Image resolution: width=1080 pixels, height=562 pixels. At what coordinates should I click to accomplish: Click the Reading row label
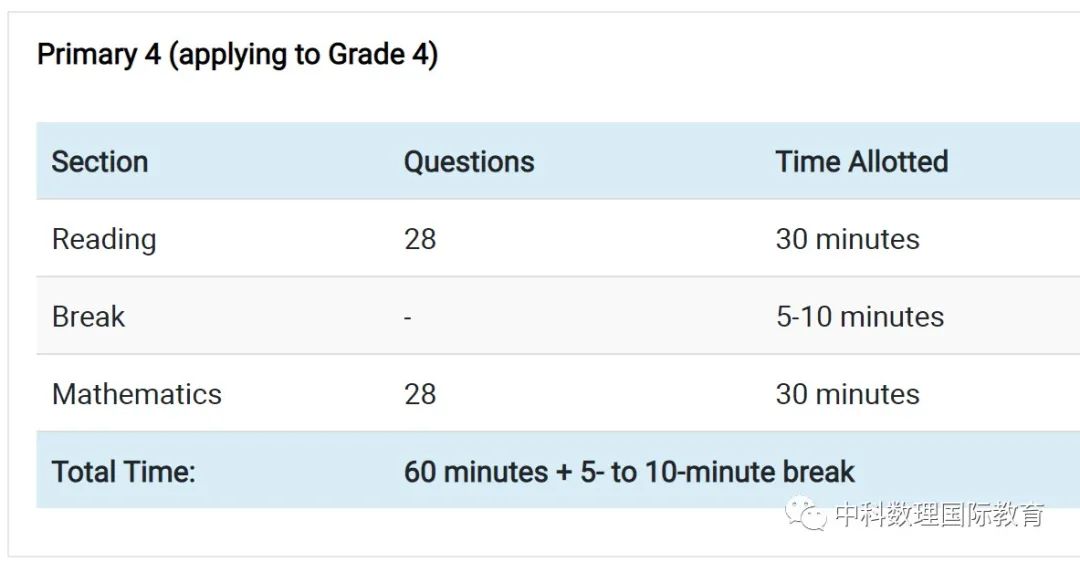(x=104, y=240)
